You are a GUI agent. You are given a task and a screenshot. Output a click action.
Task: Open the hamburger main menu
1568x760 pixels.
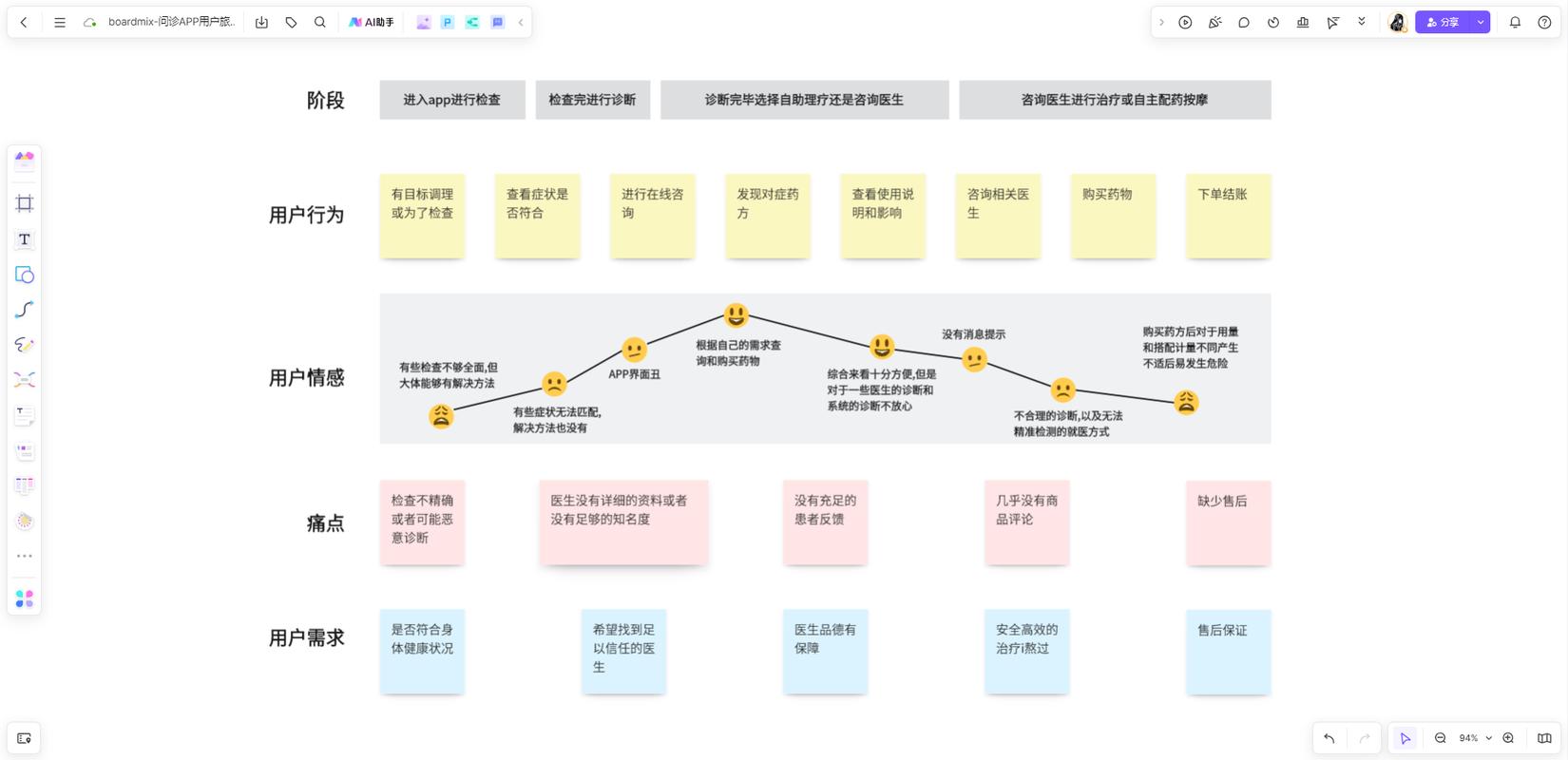click(60, 22)
